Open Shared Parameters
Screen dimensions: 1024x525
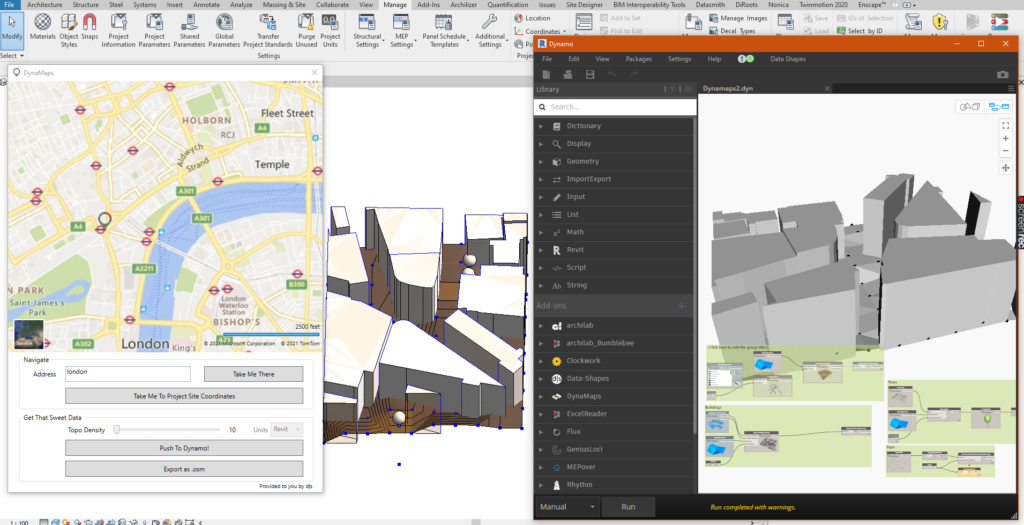pos(189,31)
